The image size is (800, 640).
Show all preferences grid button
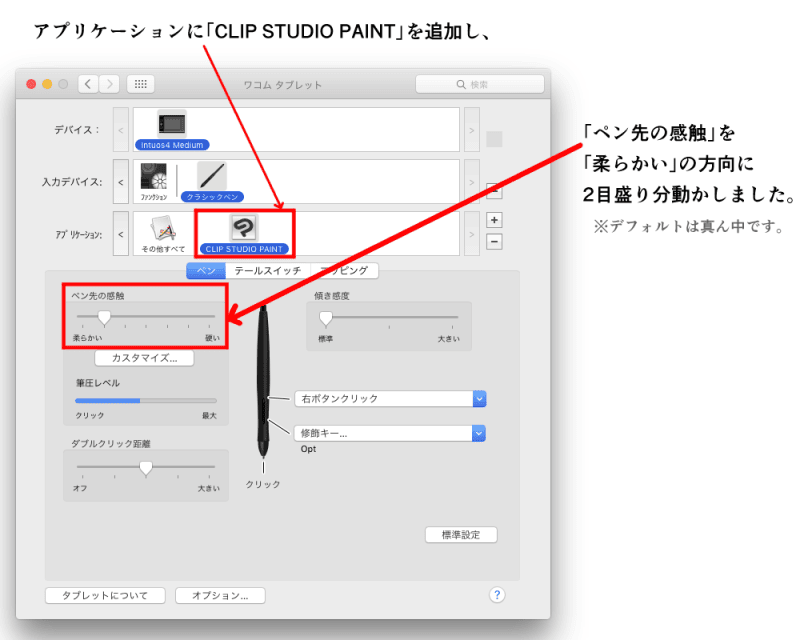click(x=141, y=84)
